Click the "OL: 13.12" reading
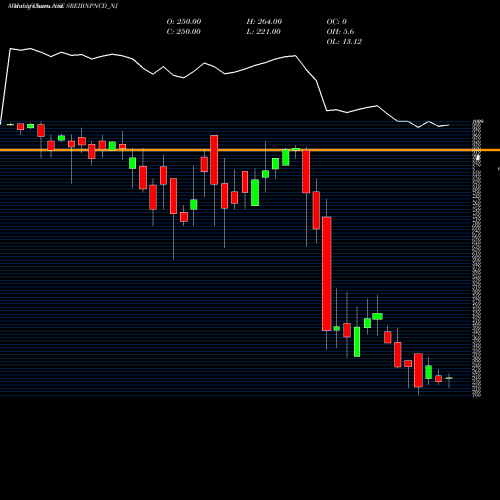The height and width of the screenshot is (500, 500). (344, 41)
